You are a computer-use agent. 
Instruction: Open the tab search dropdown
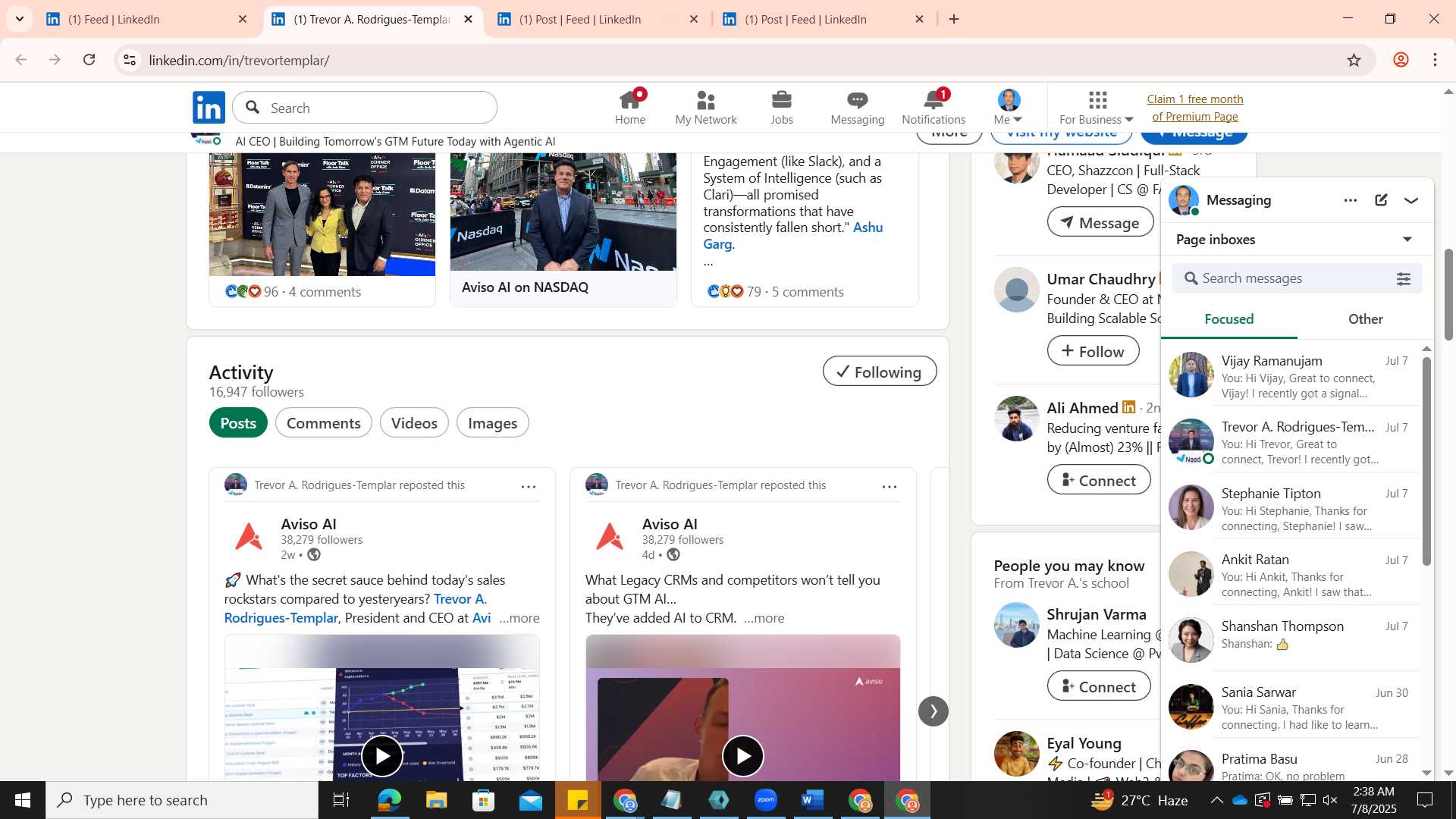(19, 19)
